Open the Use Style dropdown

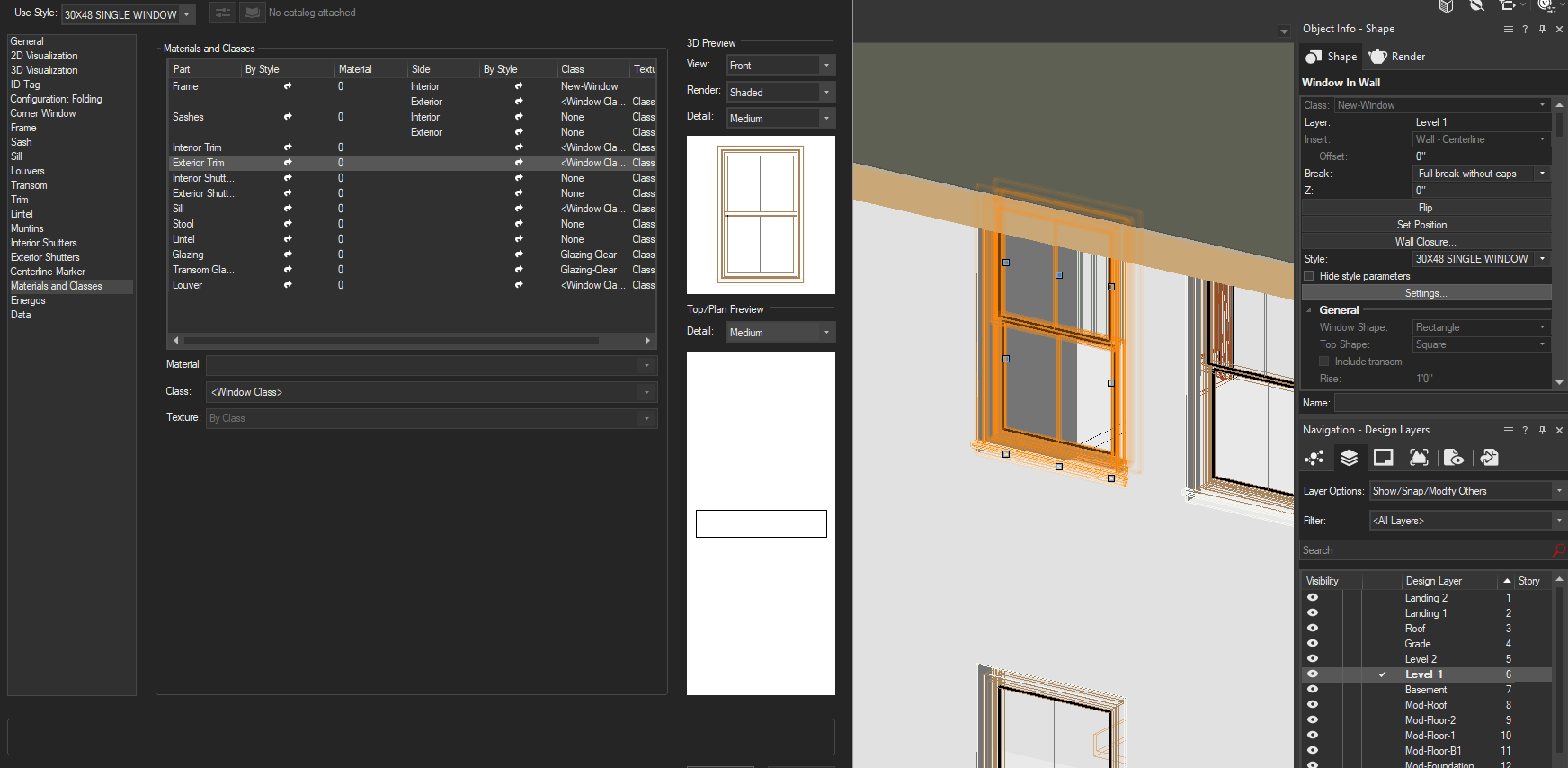click(128, 14)
